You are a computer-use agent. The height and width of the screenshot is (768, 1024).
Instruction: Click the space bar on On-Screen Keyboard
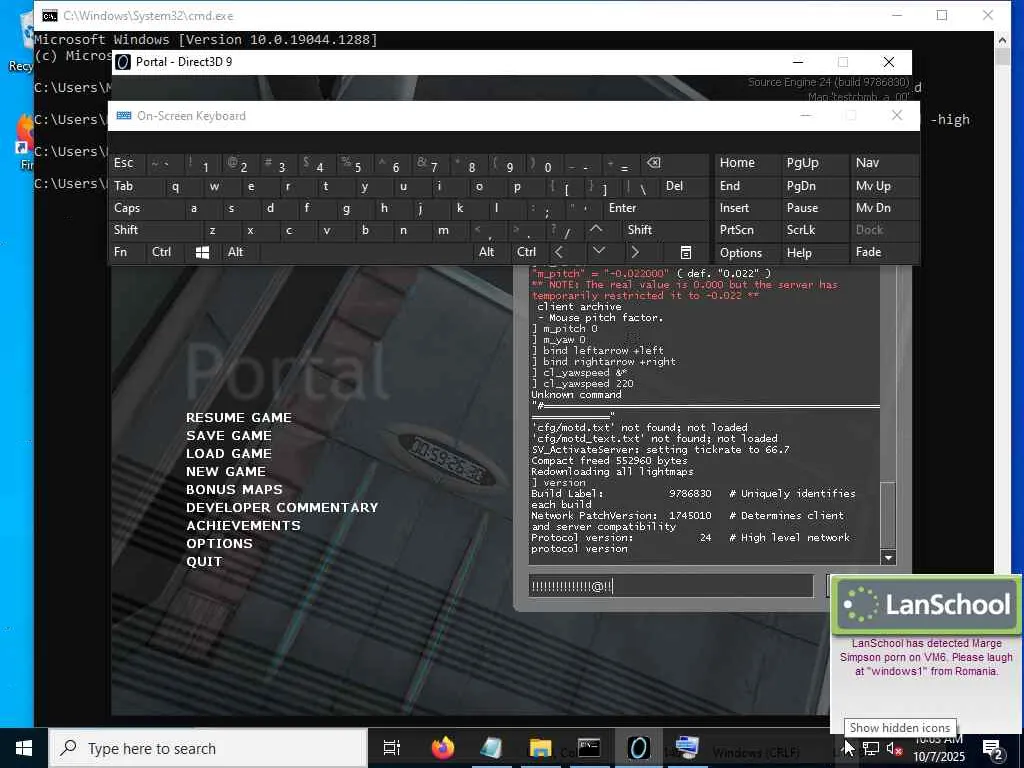point(365,253)
